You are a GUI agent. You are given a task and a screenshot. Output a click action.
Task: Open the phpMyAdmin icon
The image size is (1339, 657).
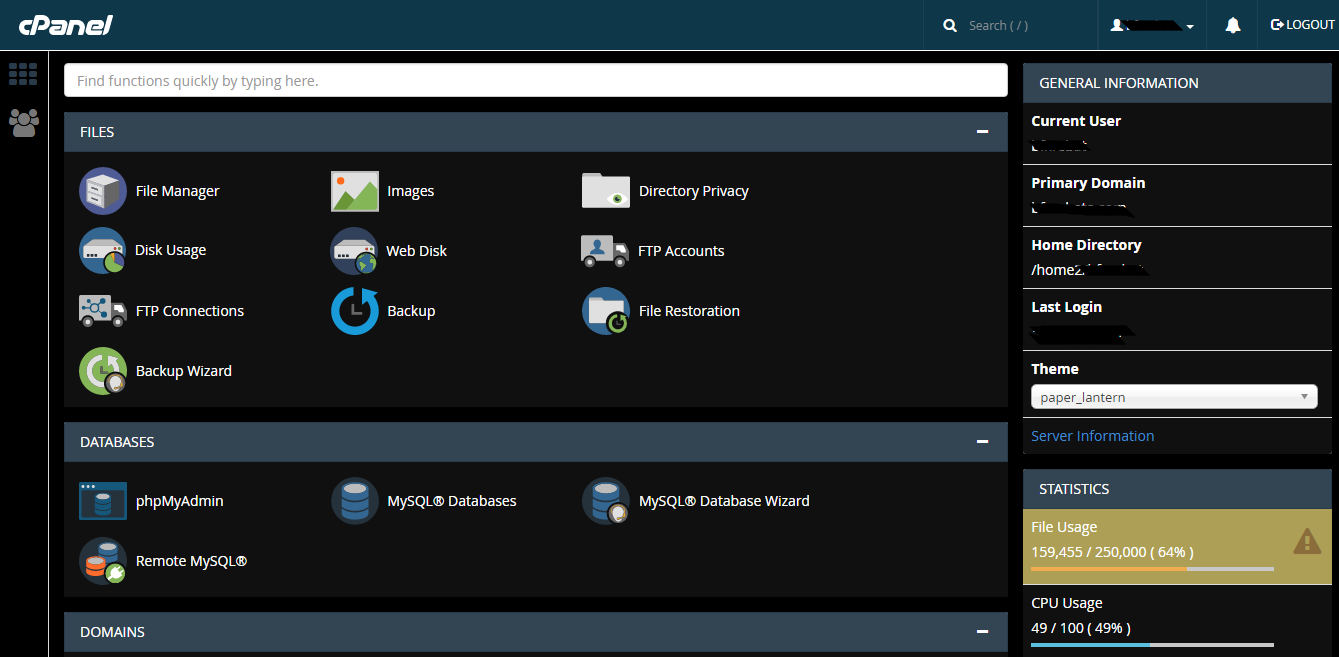pyautogui.click(x=103, y=501)
